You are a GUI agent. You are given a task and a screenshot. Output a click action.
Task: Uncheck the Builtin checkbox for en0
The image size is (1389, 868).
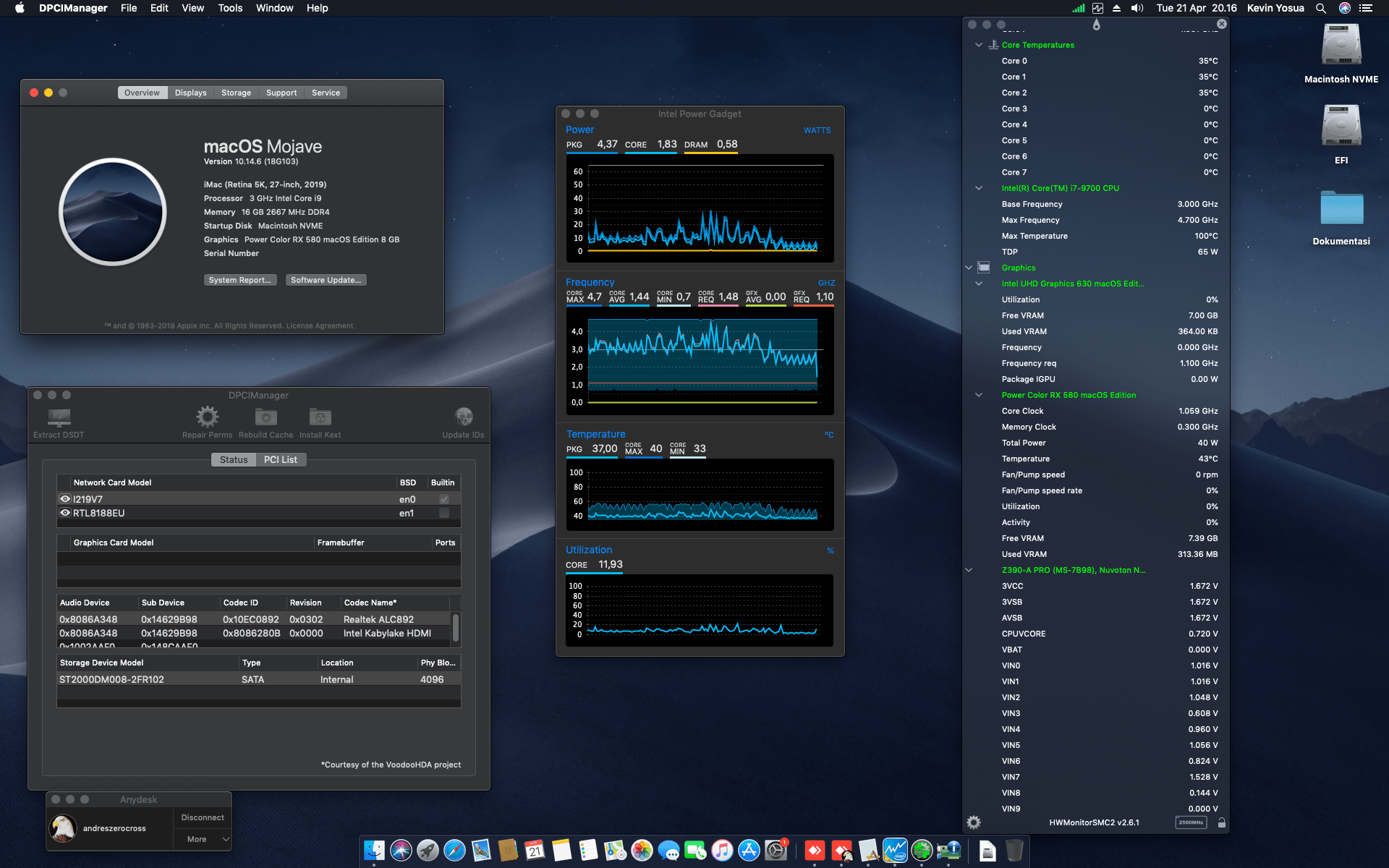click(x=443, y=498)
